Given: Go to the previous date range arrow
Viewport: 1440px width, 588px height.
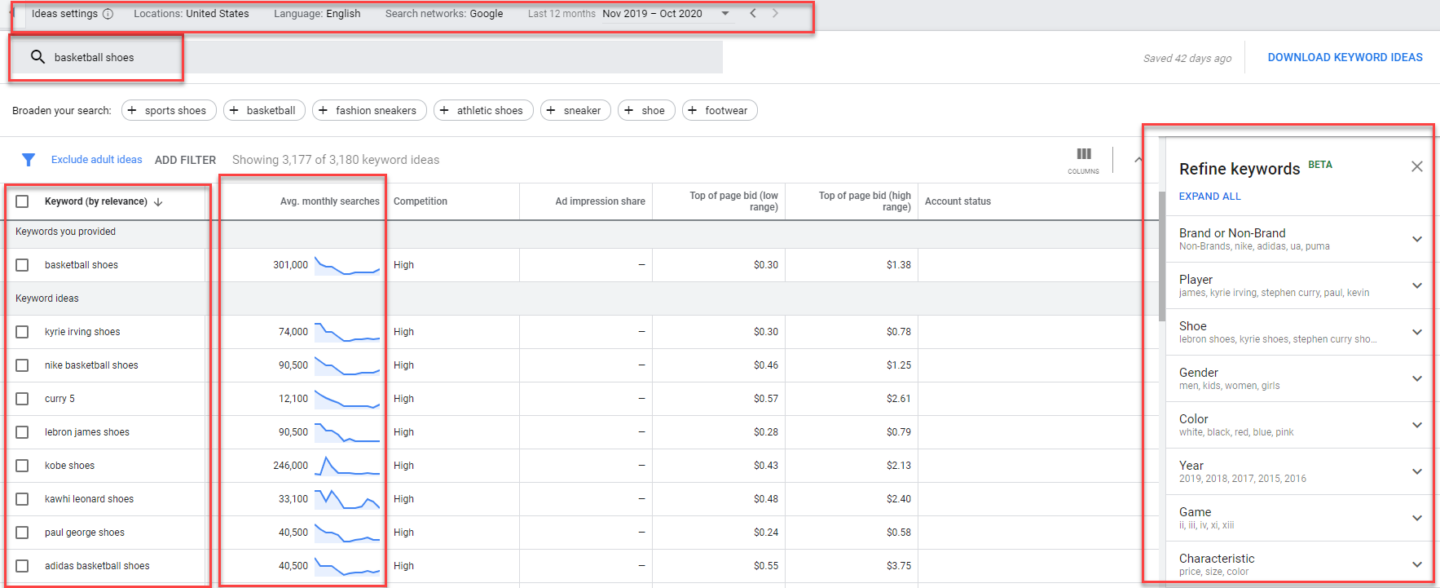Looking at the screenshot, I should click(x=753, y=14).
